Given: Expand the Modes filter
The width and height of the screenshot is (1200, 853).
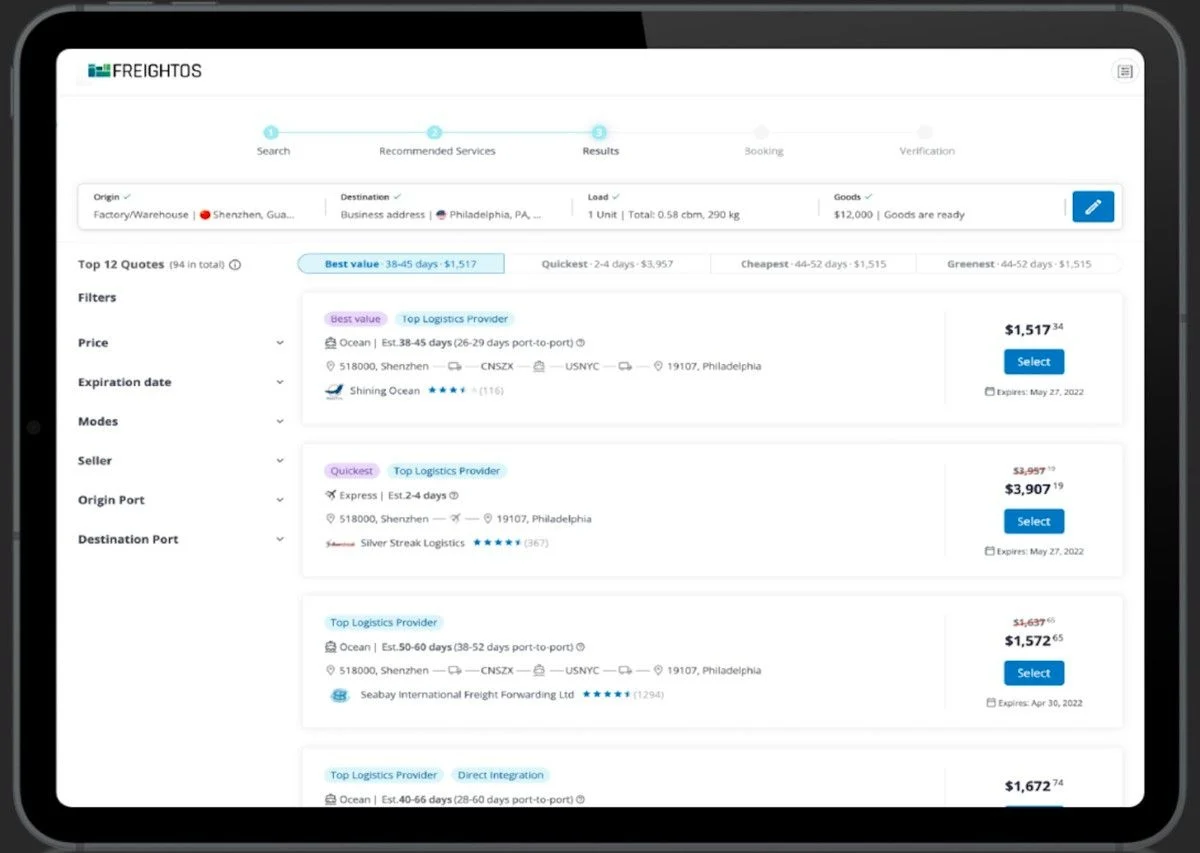Looking at the screenshot, I should point(181,421).
